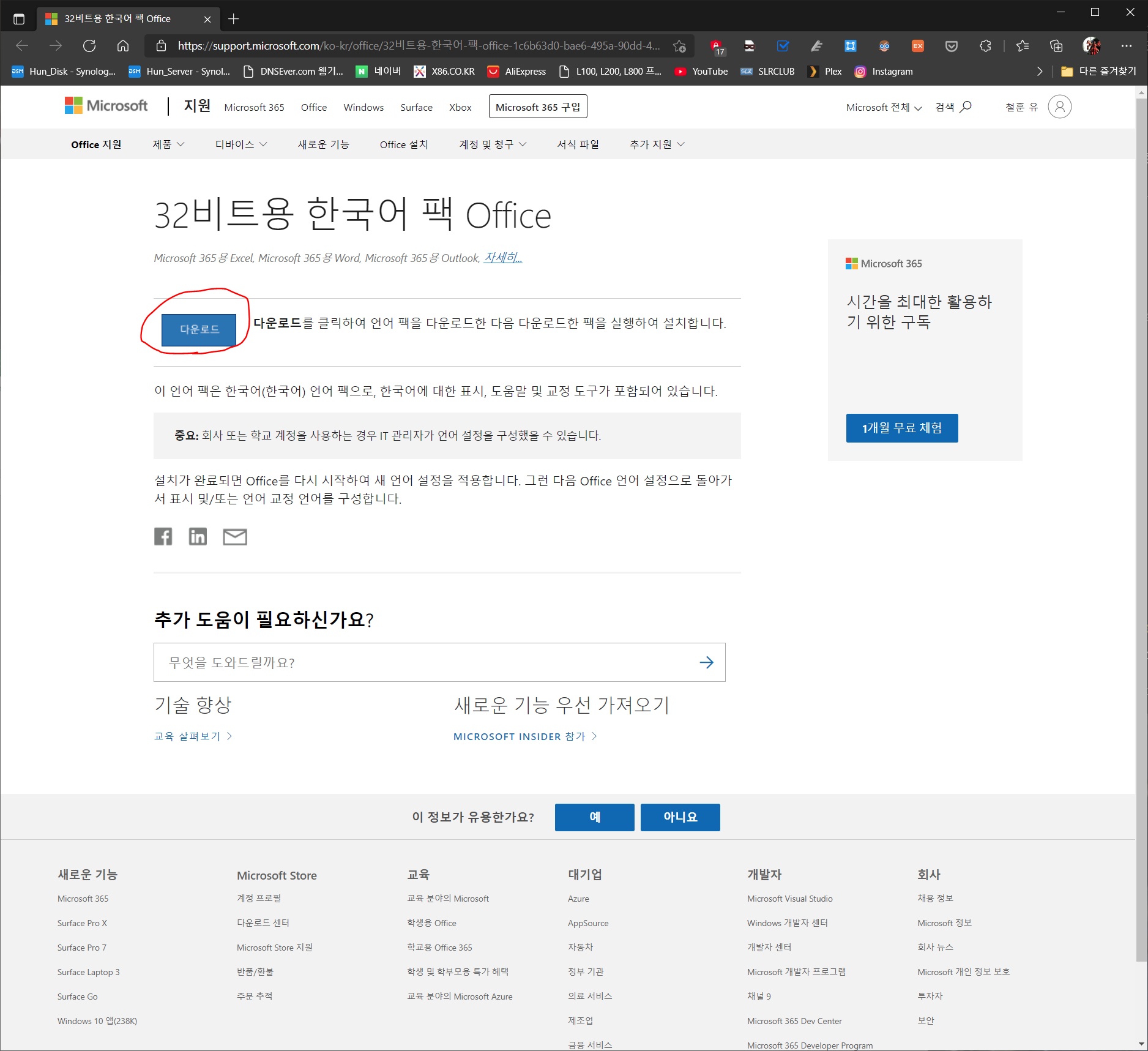1148x1051 pixels.
Task: Go to browser home page icon
Action: 123,46
